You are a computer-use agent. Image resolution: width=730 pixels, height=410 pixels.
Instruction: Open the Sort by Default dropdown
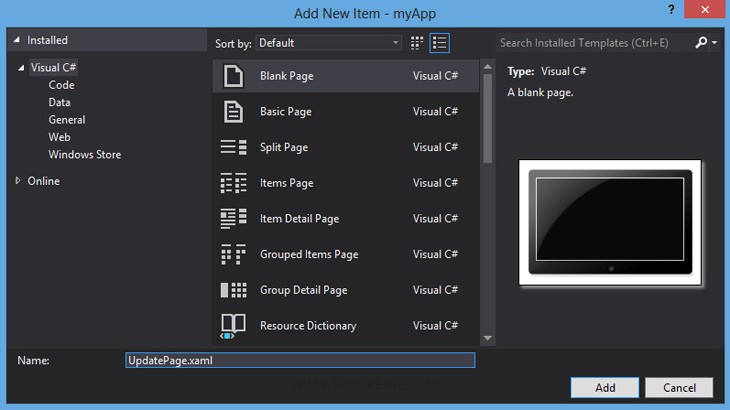328,43
